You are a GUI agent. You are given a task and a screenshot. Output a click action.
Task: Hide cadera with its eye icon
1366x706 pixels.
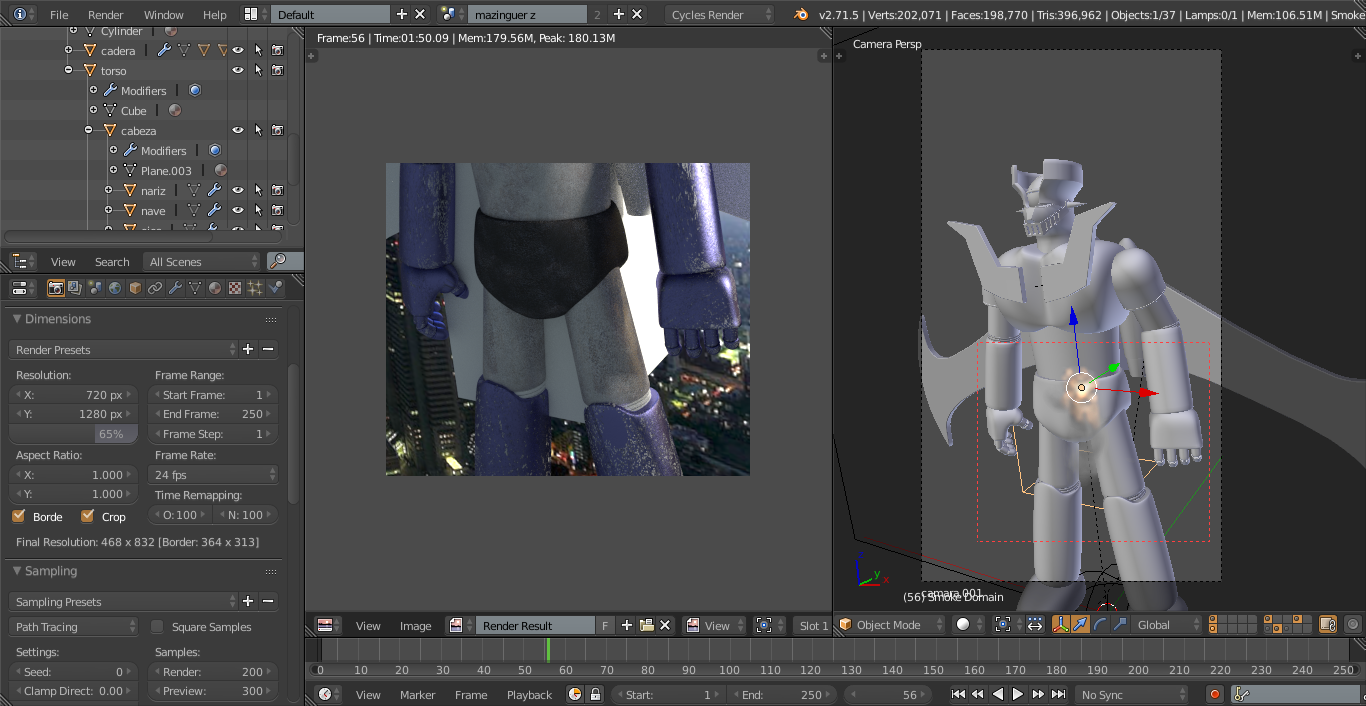(238, 50)
